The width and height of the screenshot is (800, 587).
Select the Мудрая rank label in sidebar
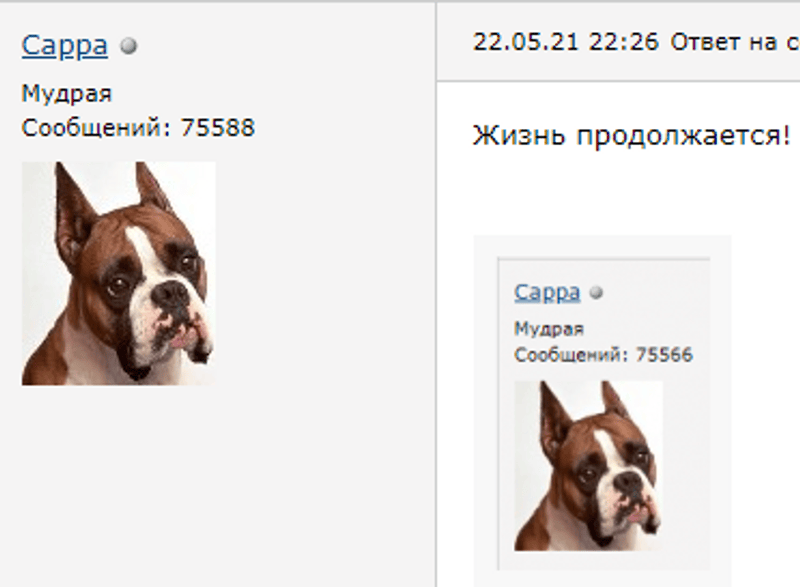(66, 94)
